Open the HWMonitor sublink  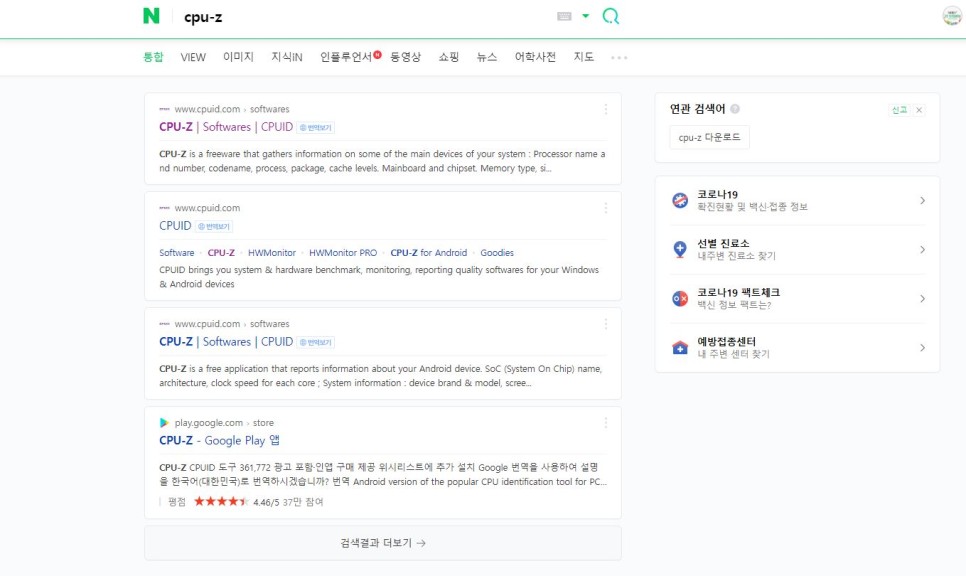point(272,253)
